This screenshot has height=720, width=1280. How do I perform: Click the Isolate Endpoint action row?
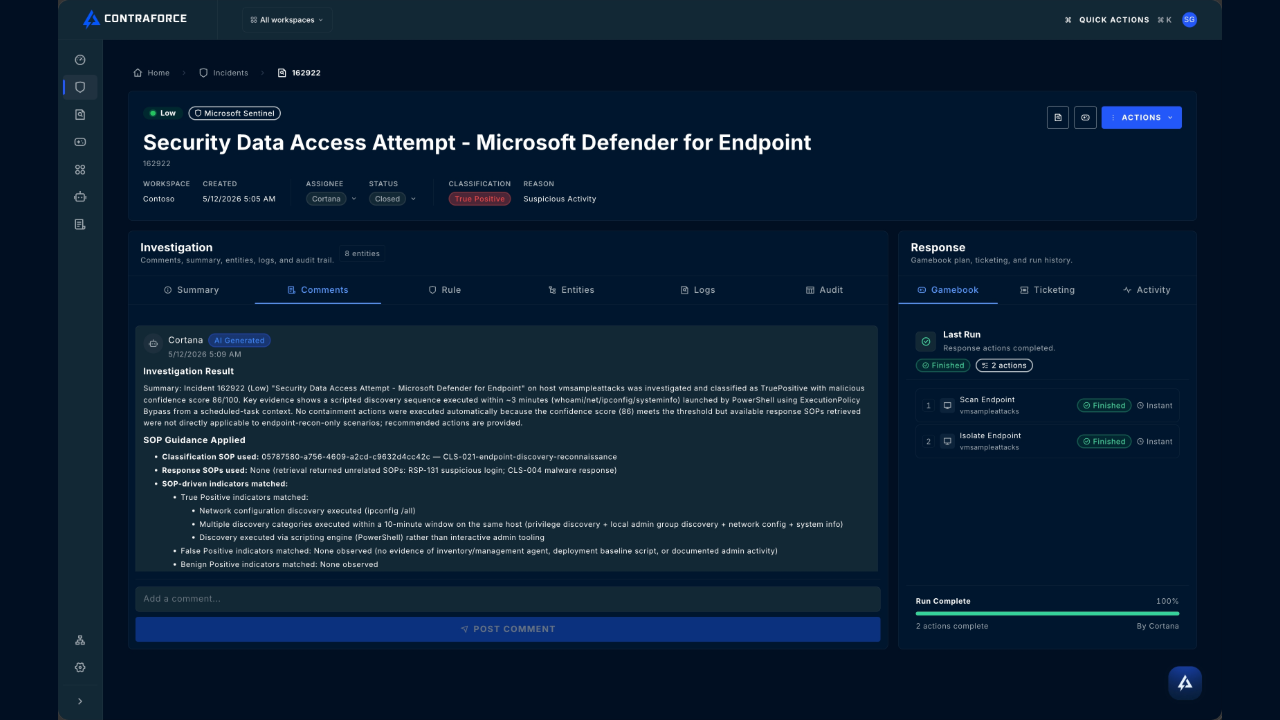pyautogui.click(x=1047, y=441)
